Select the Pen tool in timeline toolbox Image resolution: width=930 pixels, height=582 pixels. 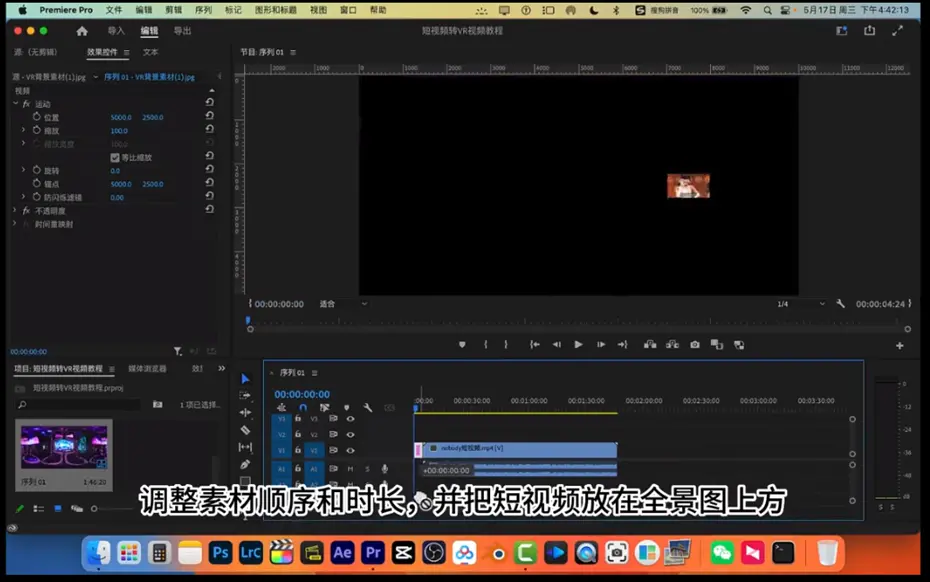245,465
